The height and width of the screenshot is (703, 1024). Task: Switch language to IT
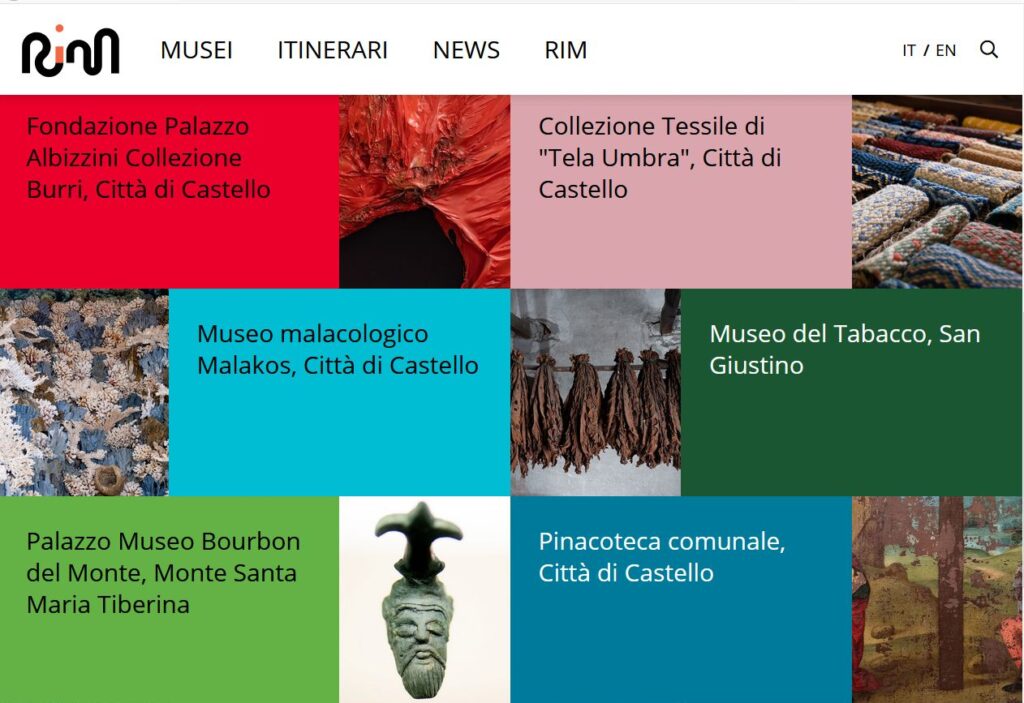(908, 50)
